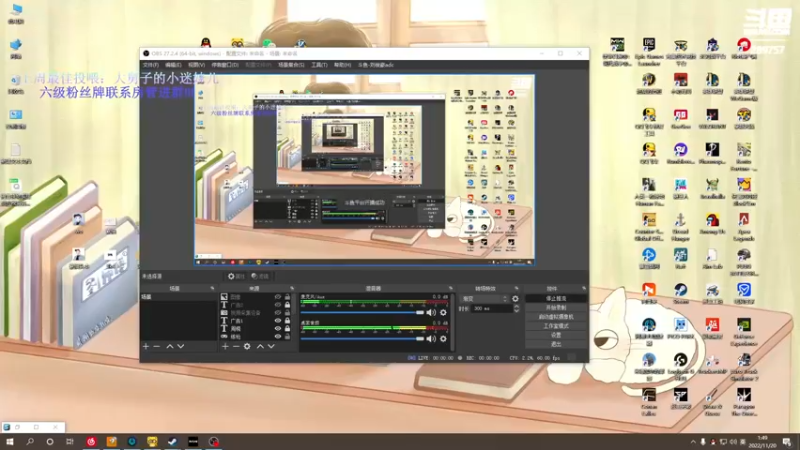Image resolution: width=800 pixels, height=450 pixels.
Task: Click 退出 button in Controls
Action: 556,344
